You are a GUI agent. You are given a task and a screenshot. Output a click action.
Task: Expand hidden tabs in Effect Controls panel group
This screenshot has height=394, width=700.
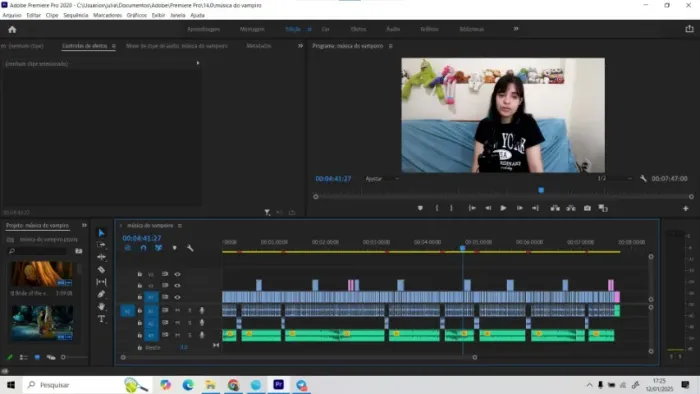tap(300, 46)
